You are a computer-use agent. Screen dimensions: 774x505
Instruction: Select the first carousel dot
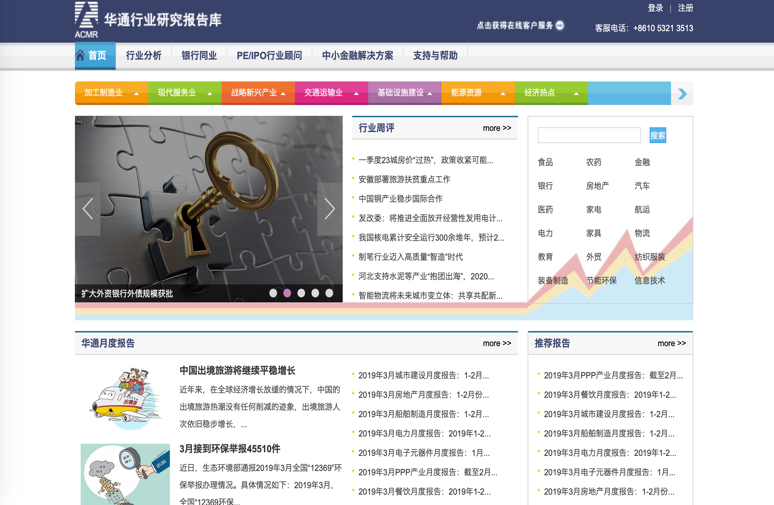point(273,293)
